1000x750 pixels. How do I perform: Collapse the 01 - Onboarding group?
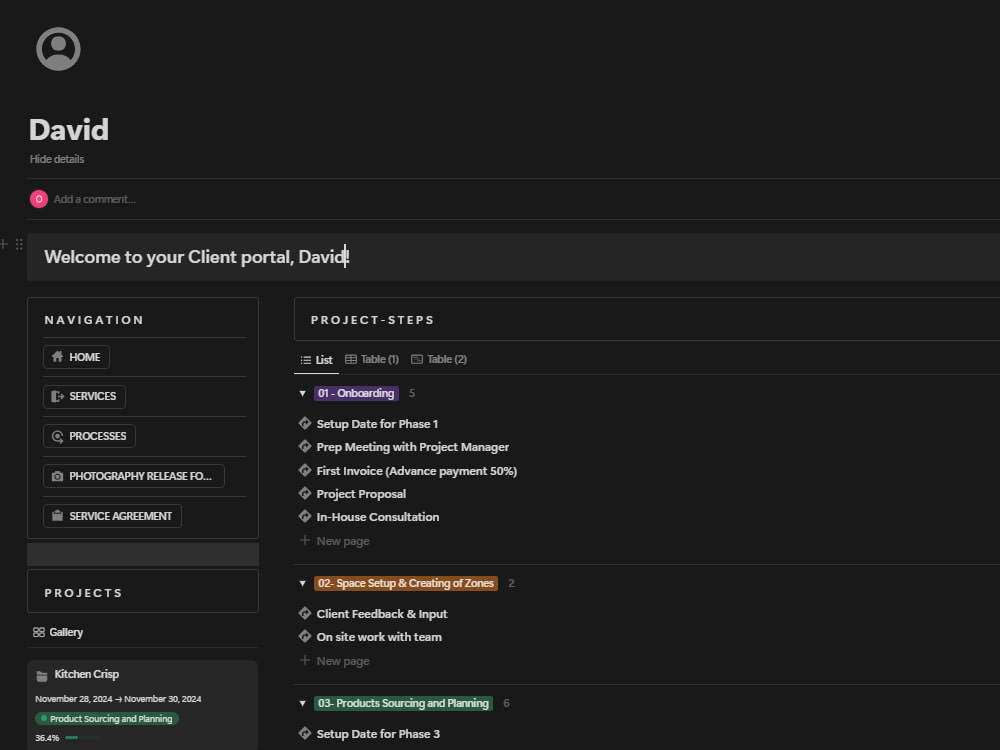[302, 393]
